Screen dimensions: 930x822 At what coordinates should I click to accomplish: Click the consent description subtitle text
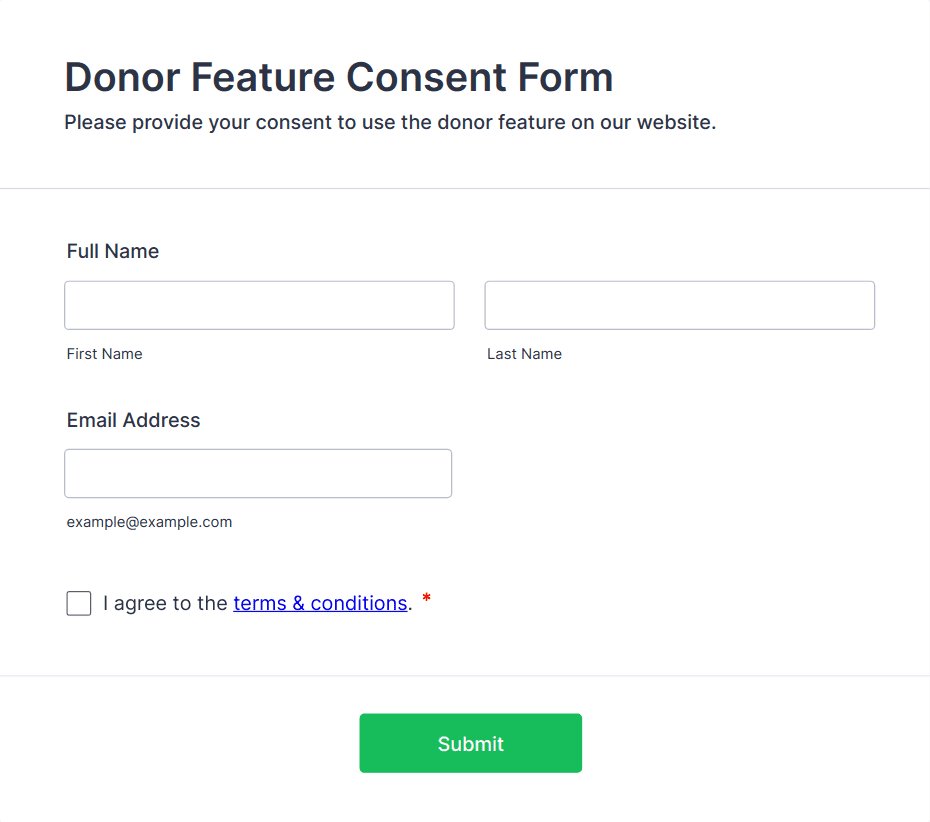click(x=390, y=123)
